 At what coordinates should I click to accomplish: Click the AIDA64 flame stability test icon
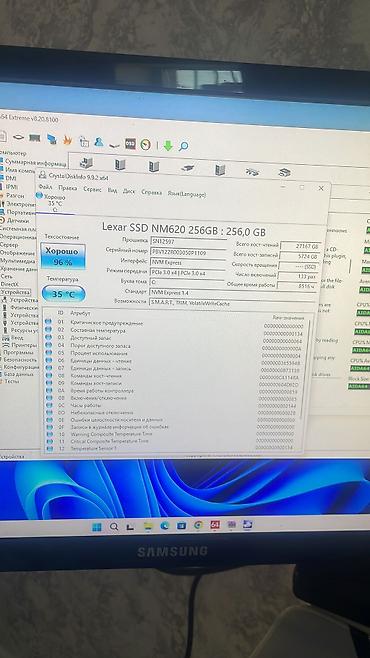(x=67, y=141)
